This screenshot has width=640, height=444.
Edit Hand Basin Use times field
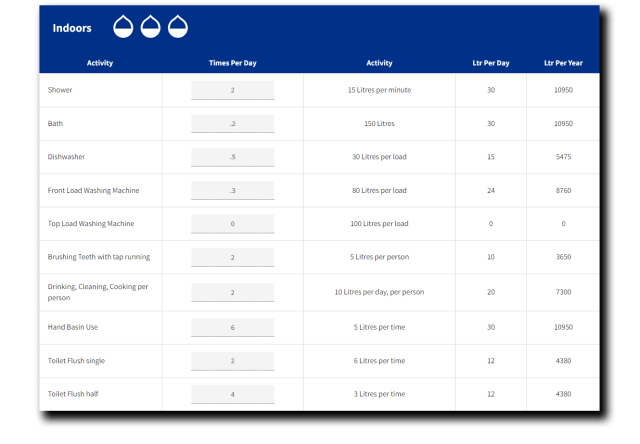click(233, 328)
